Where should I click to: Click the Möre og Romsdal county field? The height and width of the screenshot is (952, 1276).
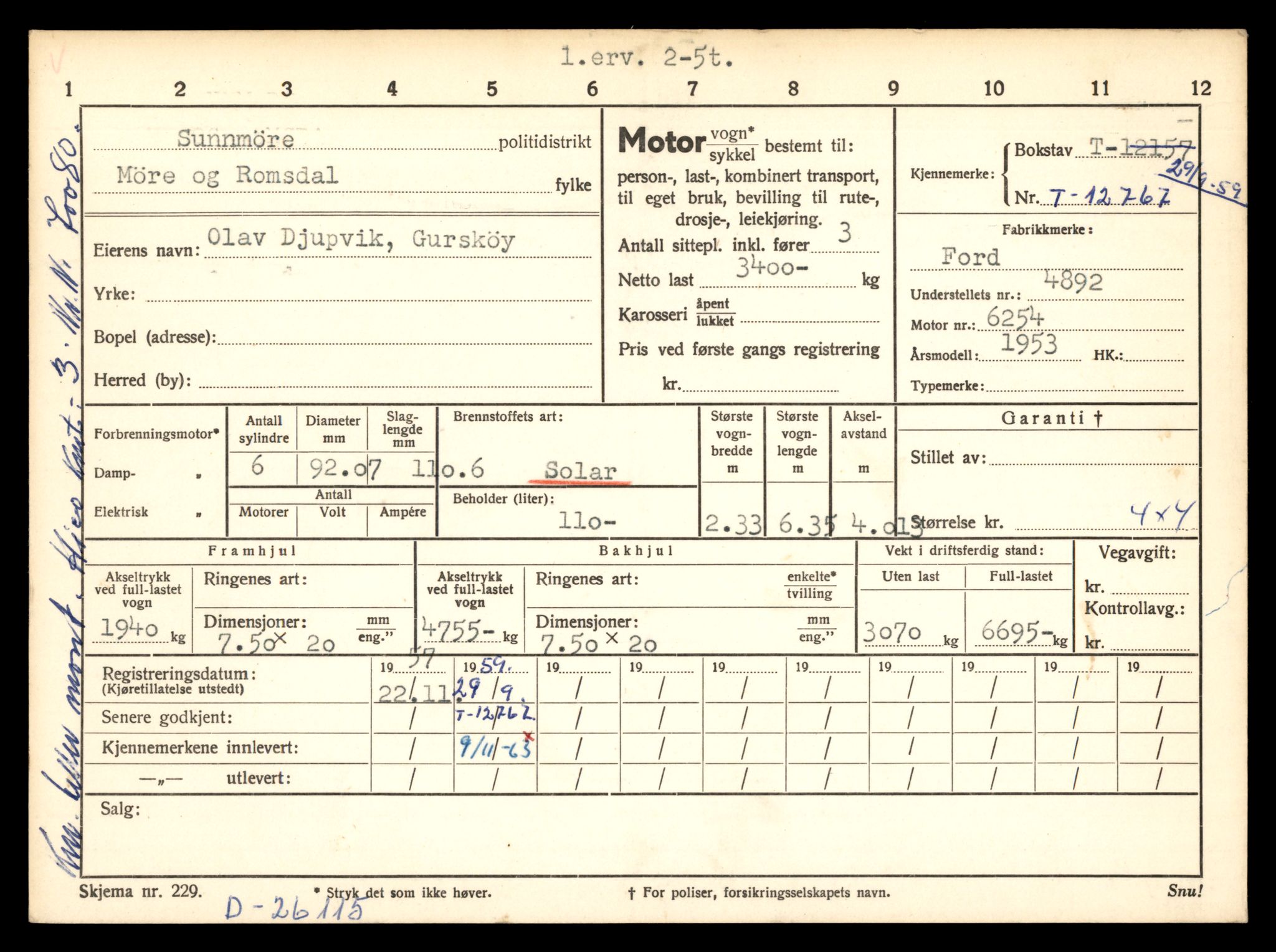coord(227,176)
